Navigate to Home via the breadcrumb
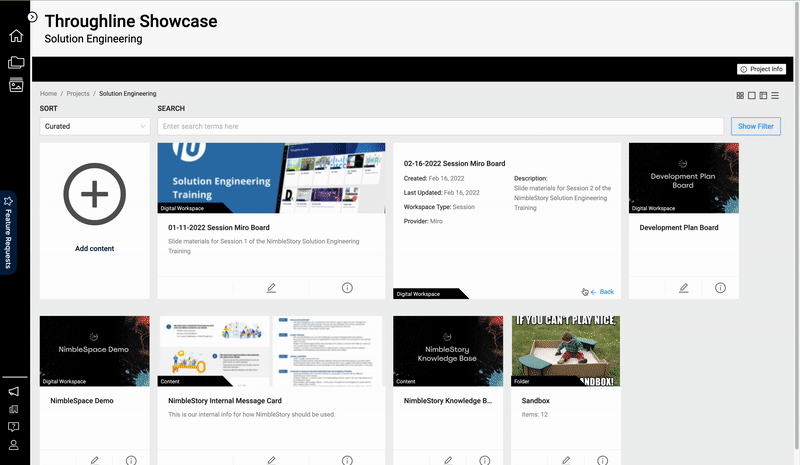The height and width of the screenshot is (465, 800). [48, 93]
